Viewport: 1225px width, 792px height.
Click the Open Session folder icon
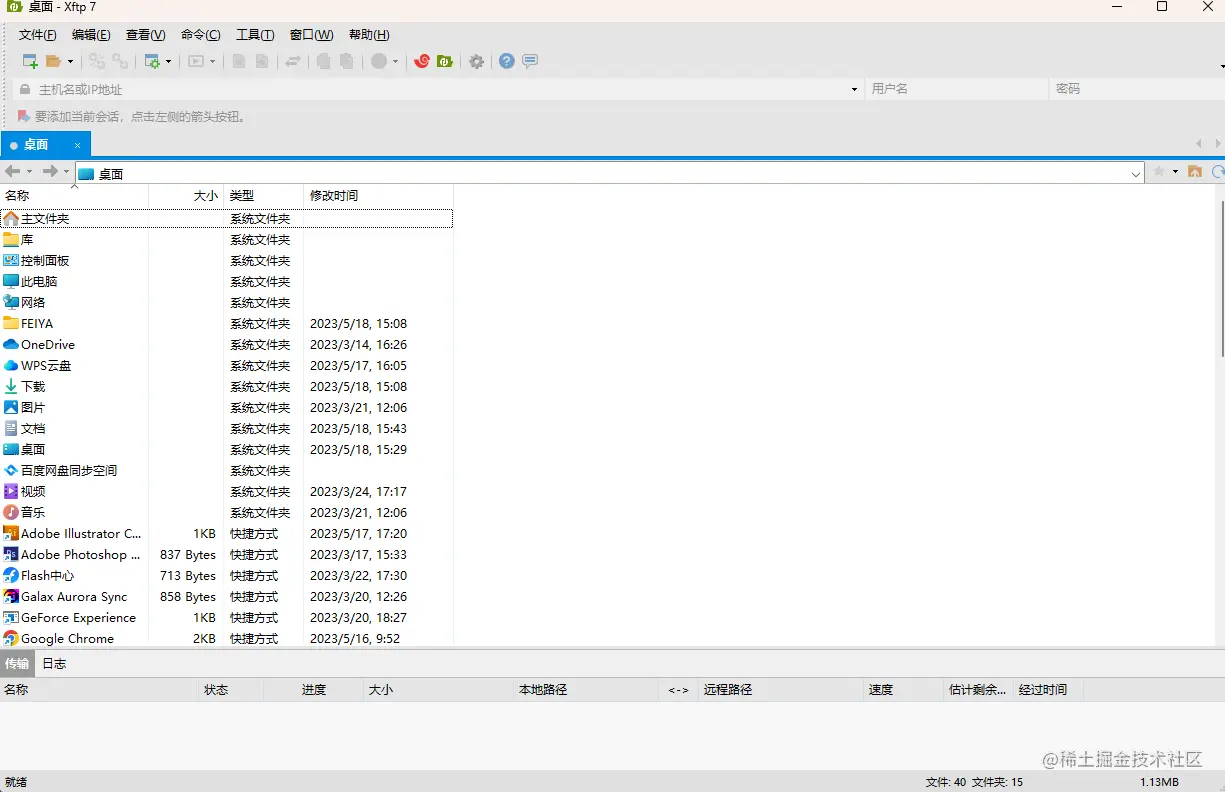point(54,62)
